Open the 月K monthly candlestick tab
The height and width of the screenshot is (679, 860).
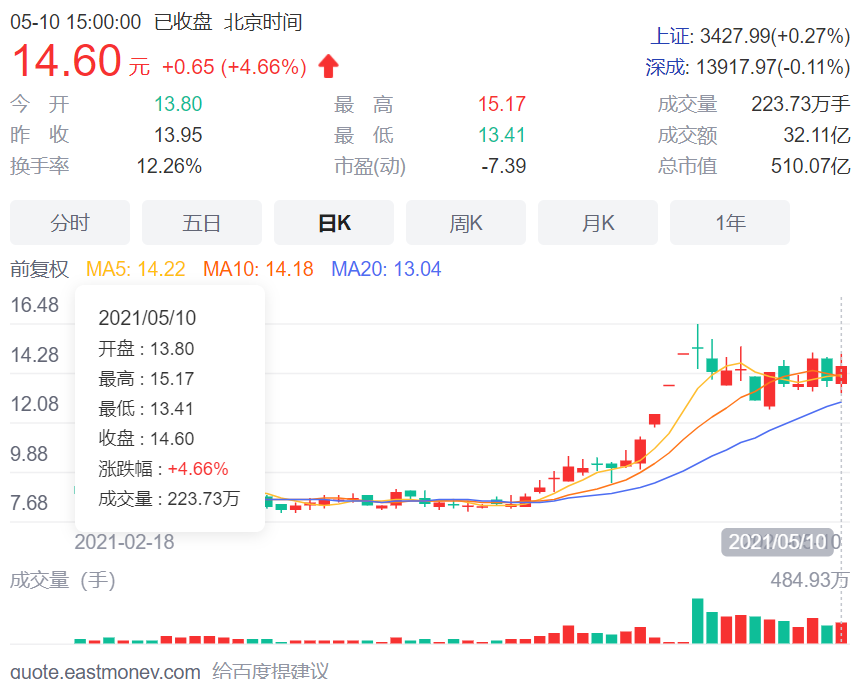click(x=598, y=223)
